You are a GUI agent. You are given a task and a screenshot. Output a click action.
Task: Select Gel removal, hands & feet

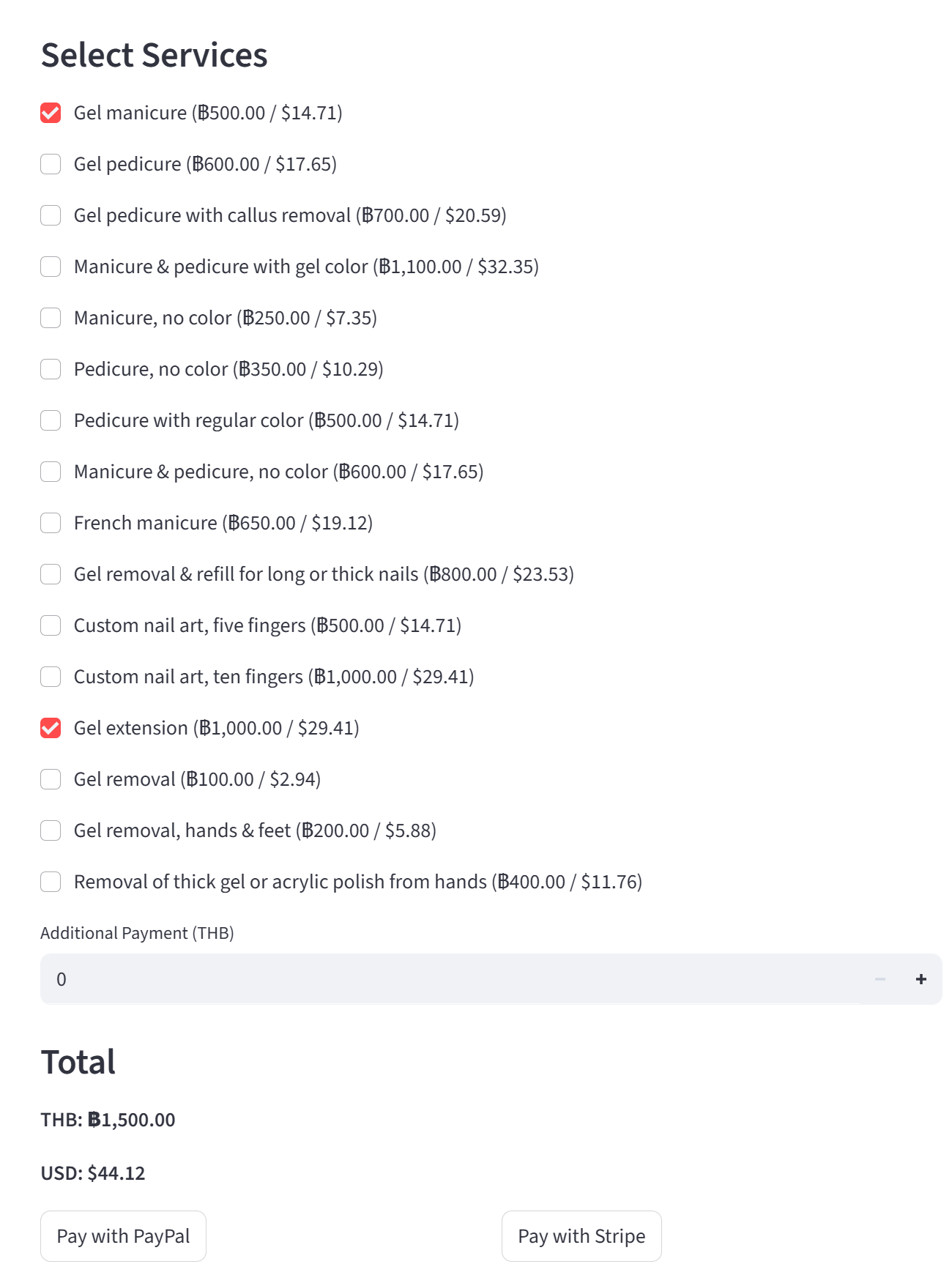coord(51,830)
